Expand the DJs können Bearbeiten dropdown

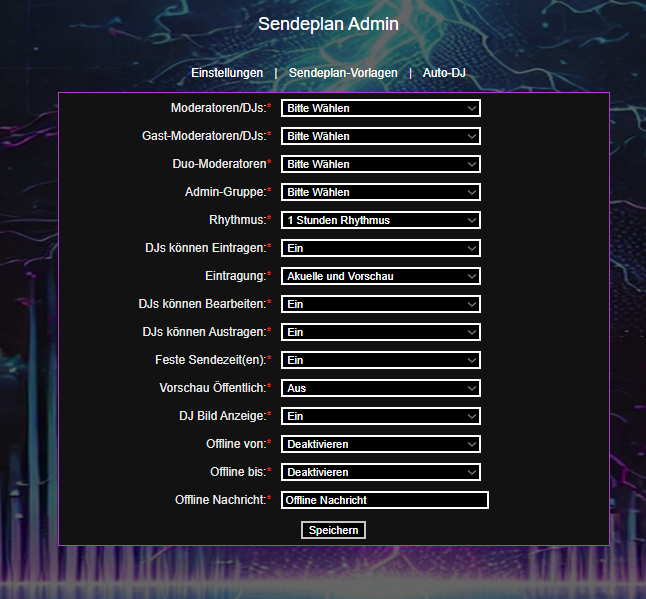click(381, 304)
